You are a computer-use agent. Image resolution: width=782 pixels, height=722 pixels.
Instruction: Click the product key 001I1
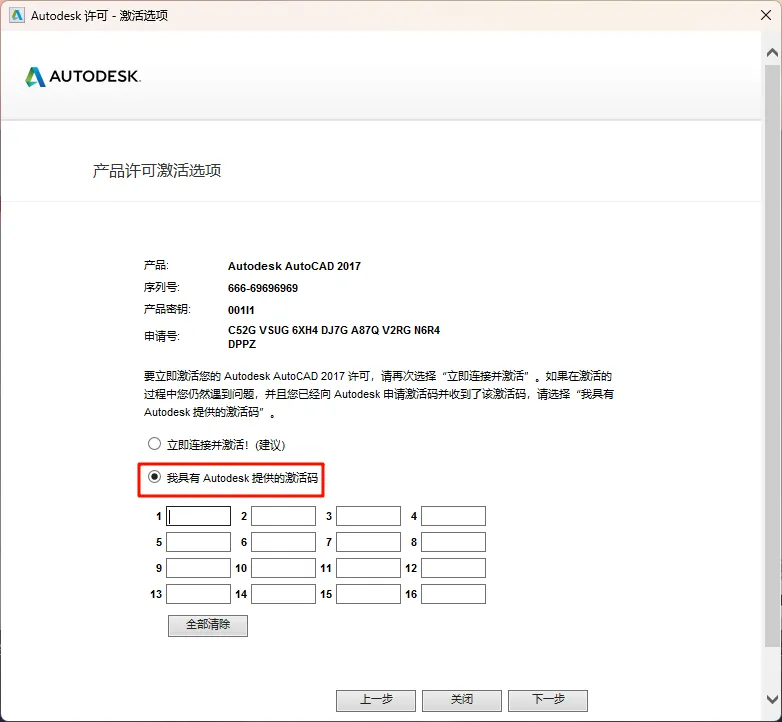tap(241, 310)
